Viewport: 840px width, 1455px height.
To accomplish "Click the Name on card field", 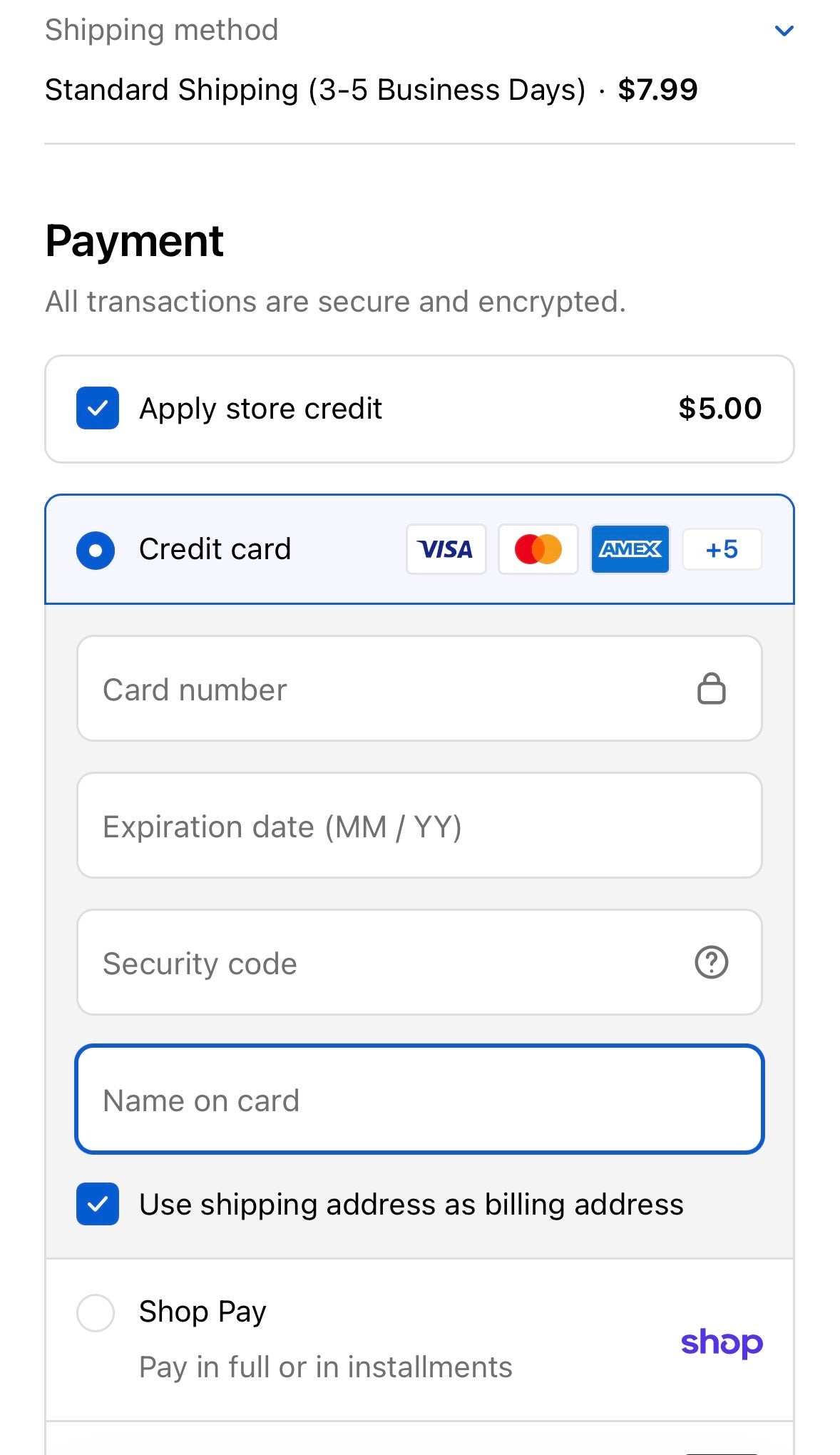I will (419, 1099).
